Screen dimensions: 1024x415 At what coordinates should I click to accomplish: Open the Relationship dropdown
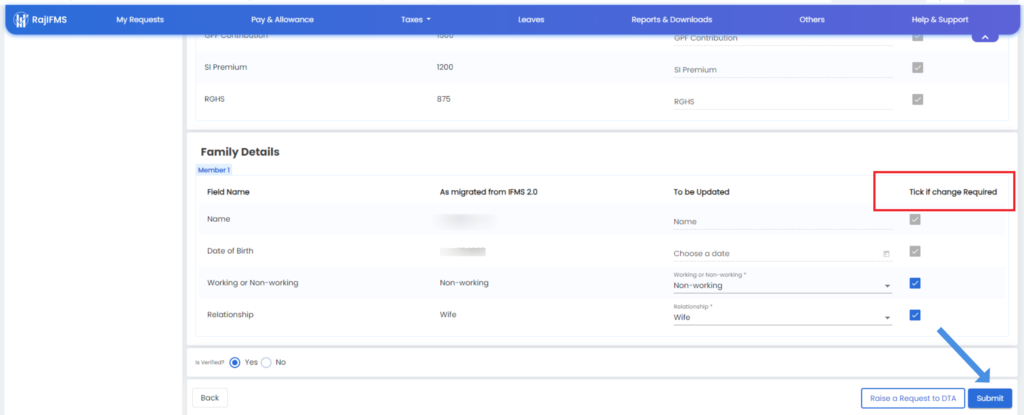pos(782,314)
